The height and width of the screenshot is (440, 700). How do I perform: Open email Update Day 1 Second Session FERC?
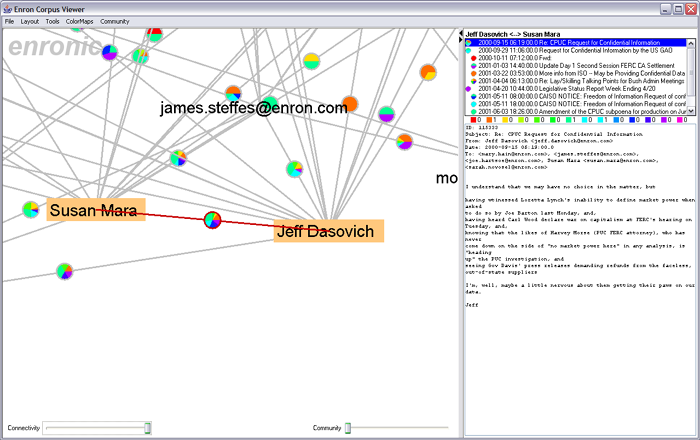(575, 66)
